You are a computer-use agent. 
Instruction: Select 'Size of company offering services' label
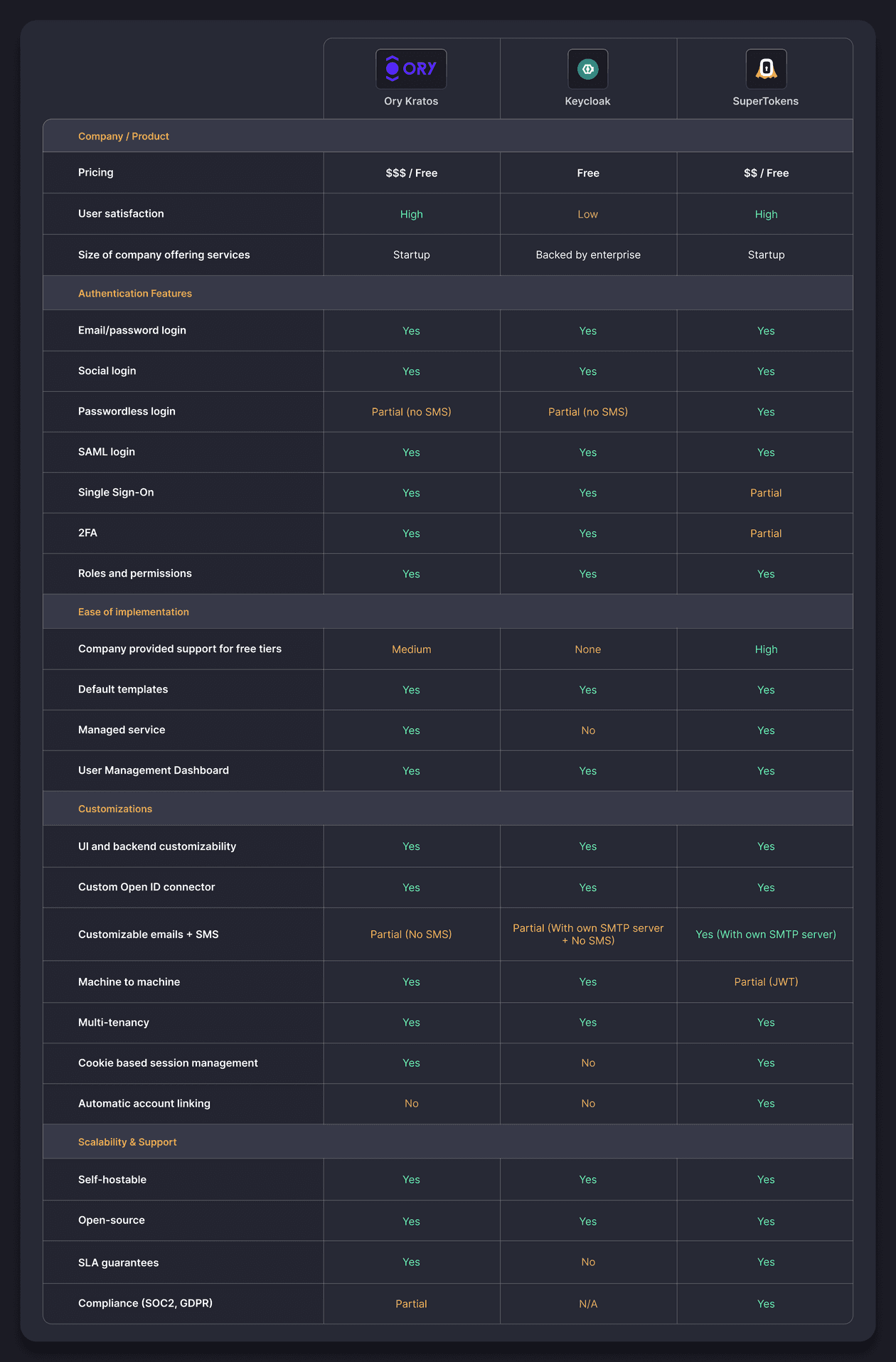[164, 255]
